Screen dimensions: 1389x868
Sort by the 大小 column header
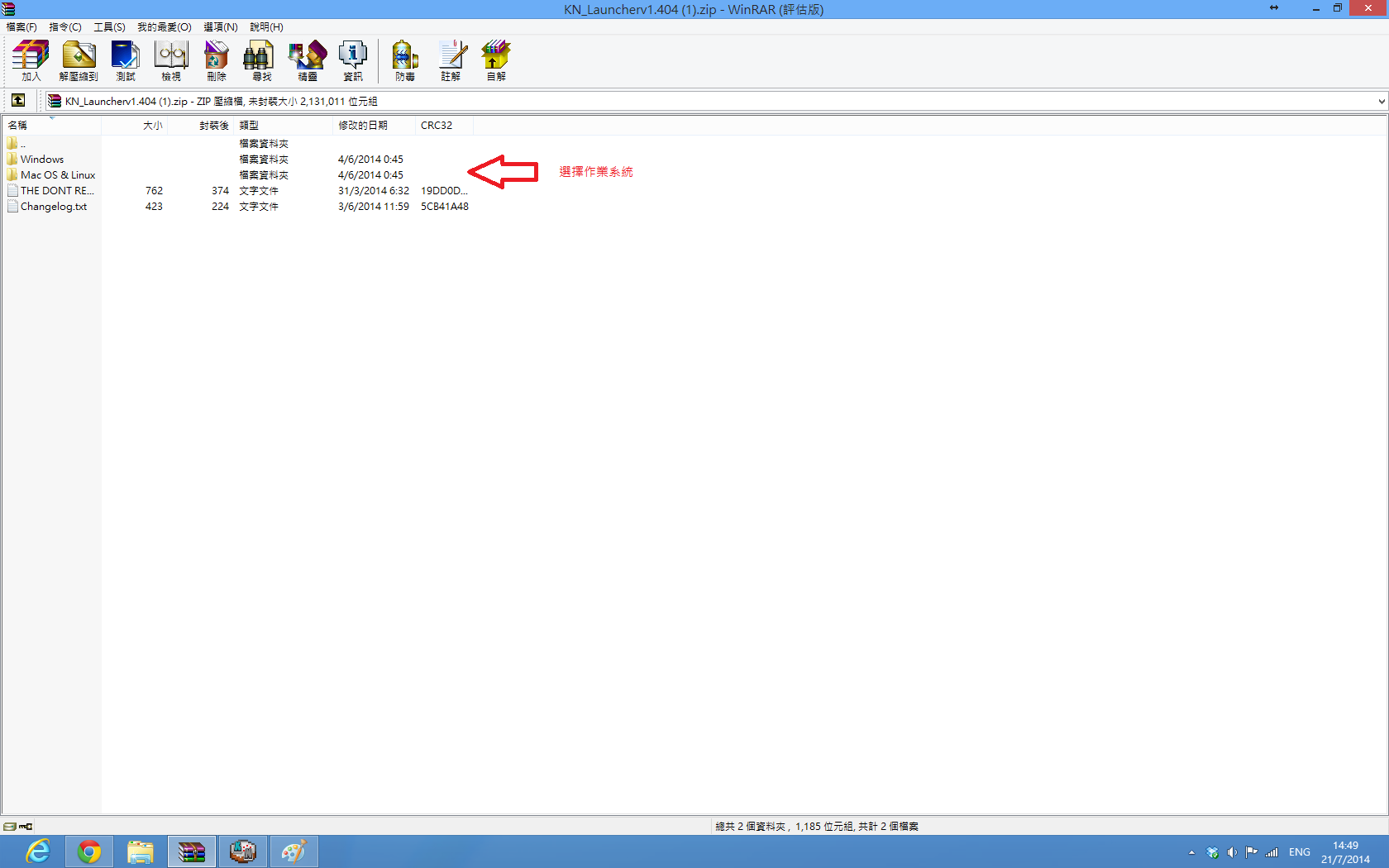pyautogui.click(x=135, y=126)
